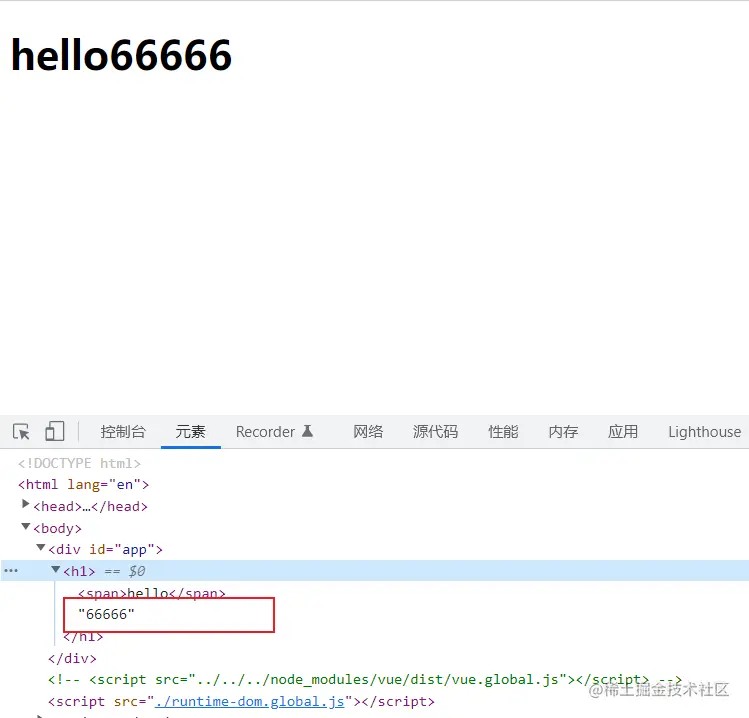The height and width of the screenshot is (718, 749).
Task: Click the $0 marker on h1 row
Action: pyautogui.click(x=137, y=571)
